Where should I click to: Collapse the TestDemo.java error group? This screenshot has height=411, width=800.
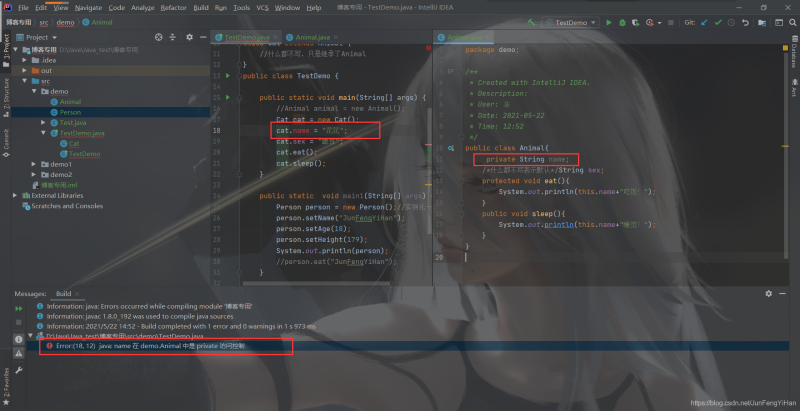coord(31,336)
